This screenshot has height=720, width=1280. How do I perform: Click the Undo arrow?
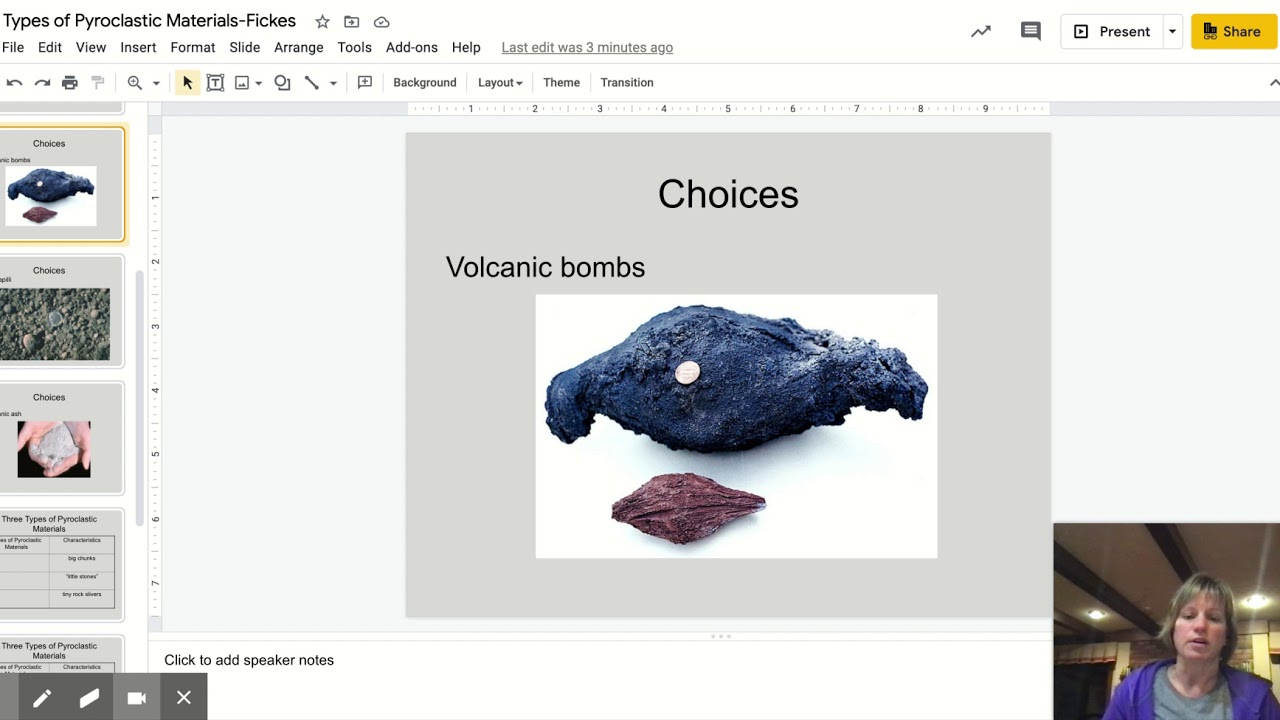[14, 83]
